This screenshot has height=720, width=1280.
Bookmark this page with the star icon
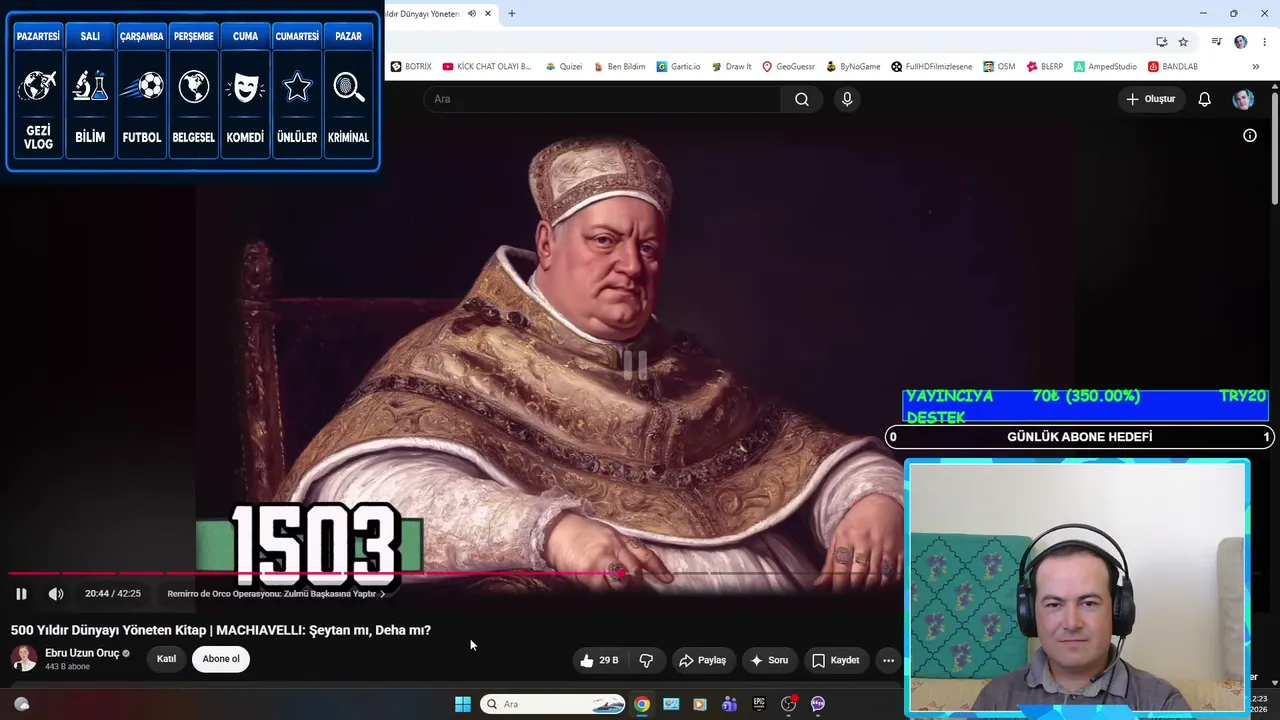tap(1183, 42)
